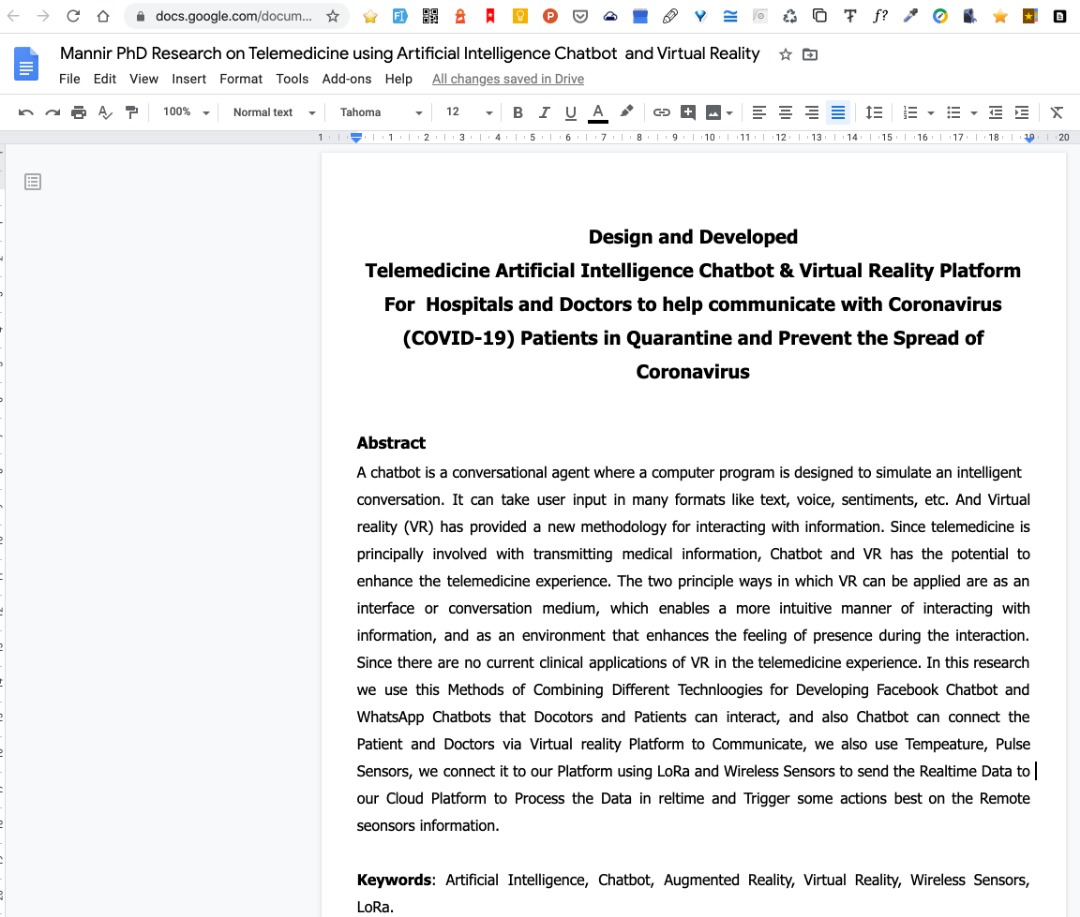Open the Help menu

pos(398,79)
